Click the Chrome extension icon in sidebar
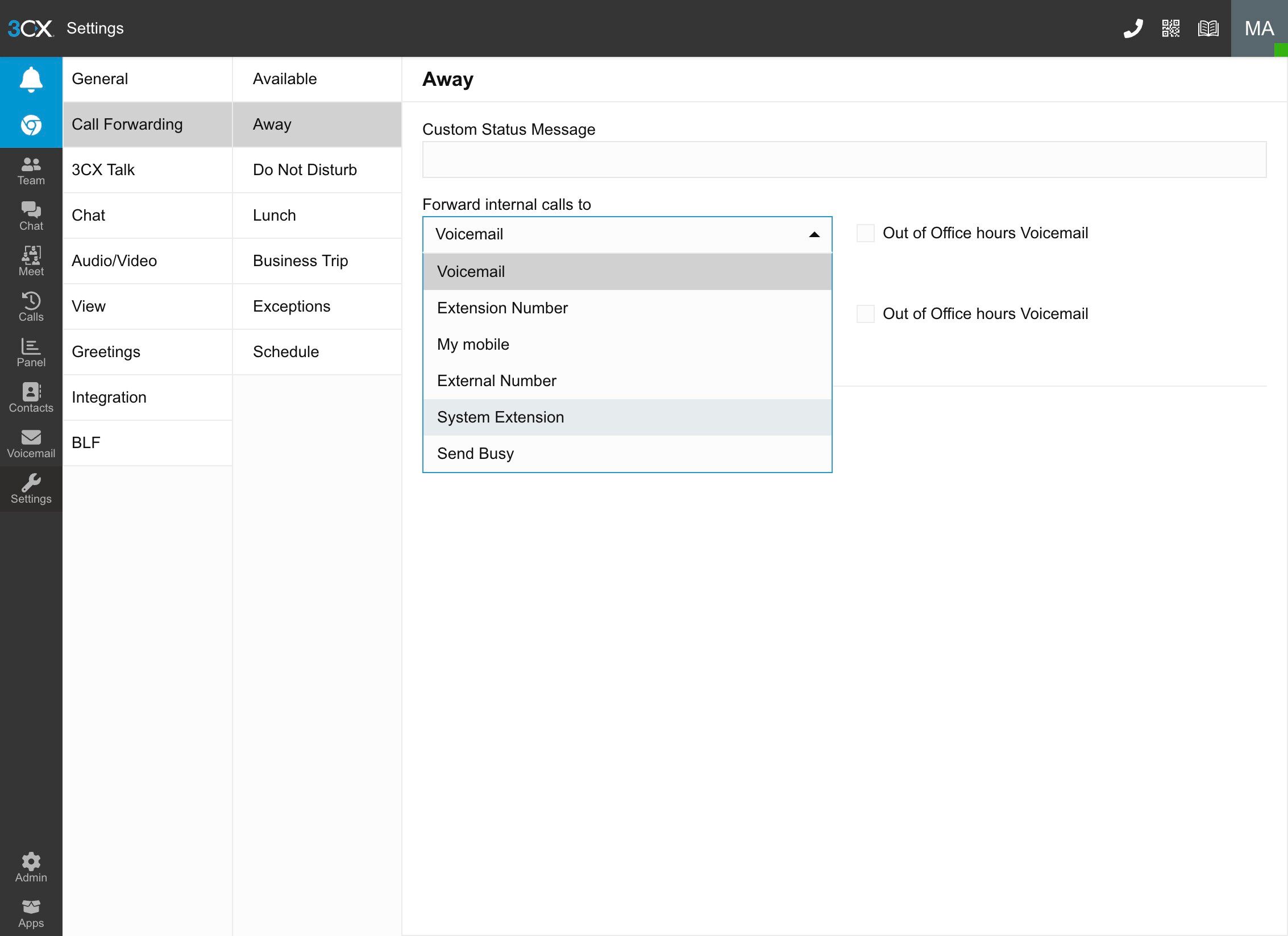 tap(31, 125)
